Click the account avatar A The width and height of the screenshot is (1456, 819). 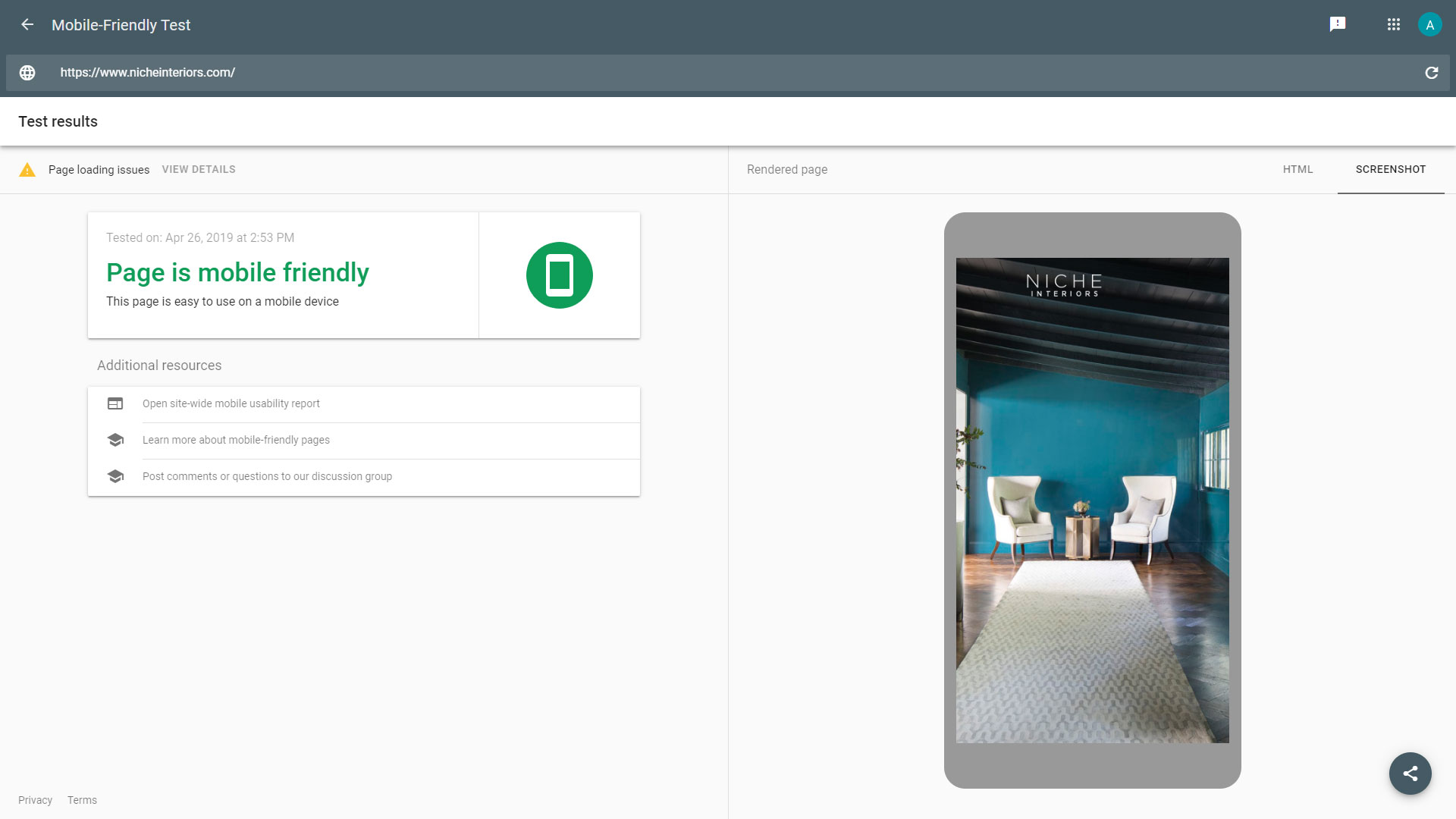[1429, 24]
